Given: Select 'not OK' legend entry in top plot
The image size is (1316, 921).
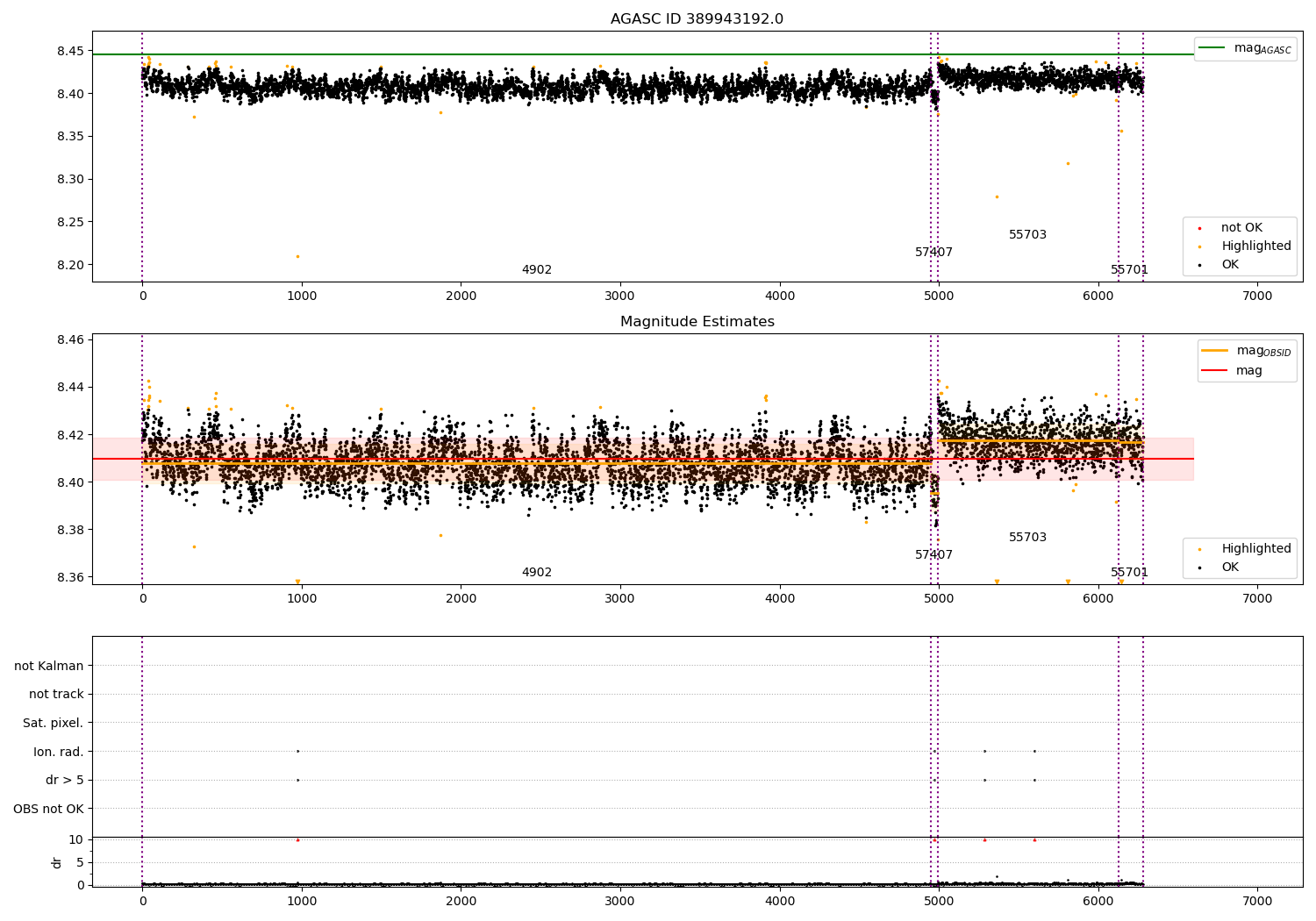Looking at the screenshot, I should point(1241,228).
